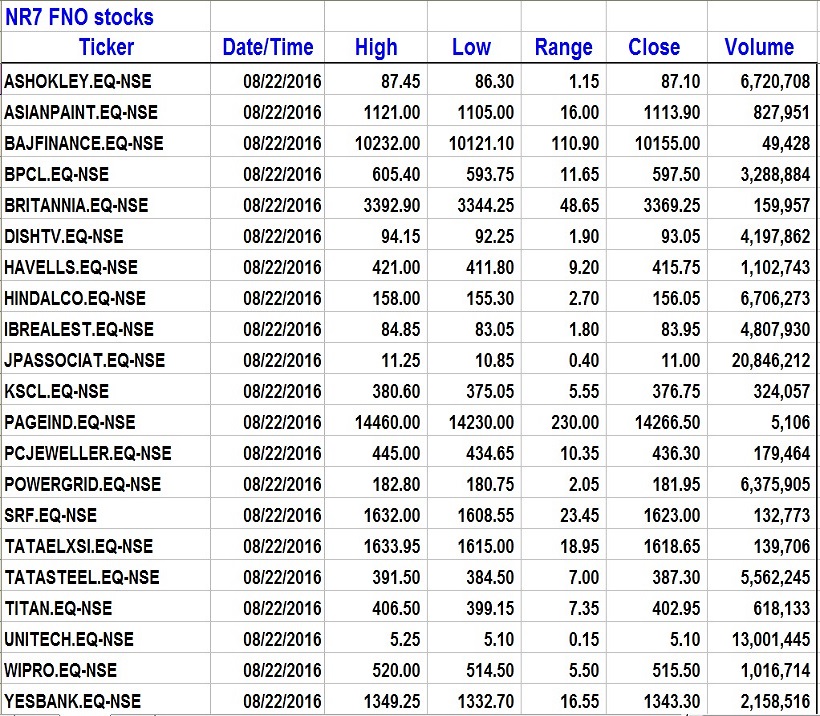Click the High column header

376,47
